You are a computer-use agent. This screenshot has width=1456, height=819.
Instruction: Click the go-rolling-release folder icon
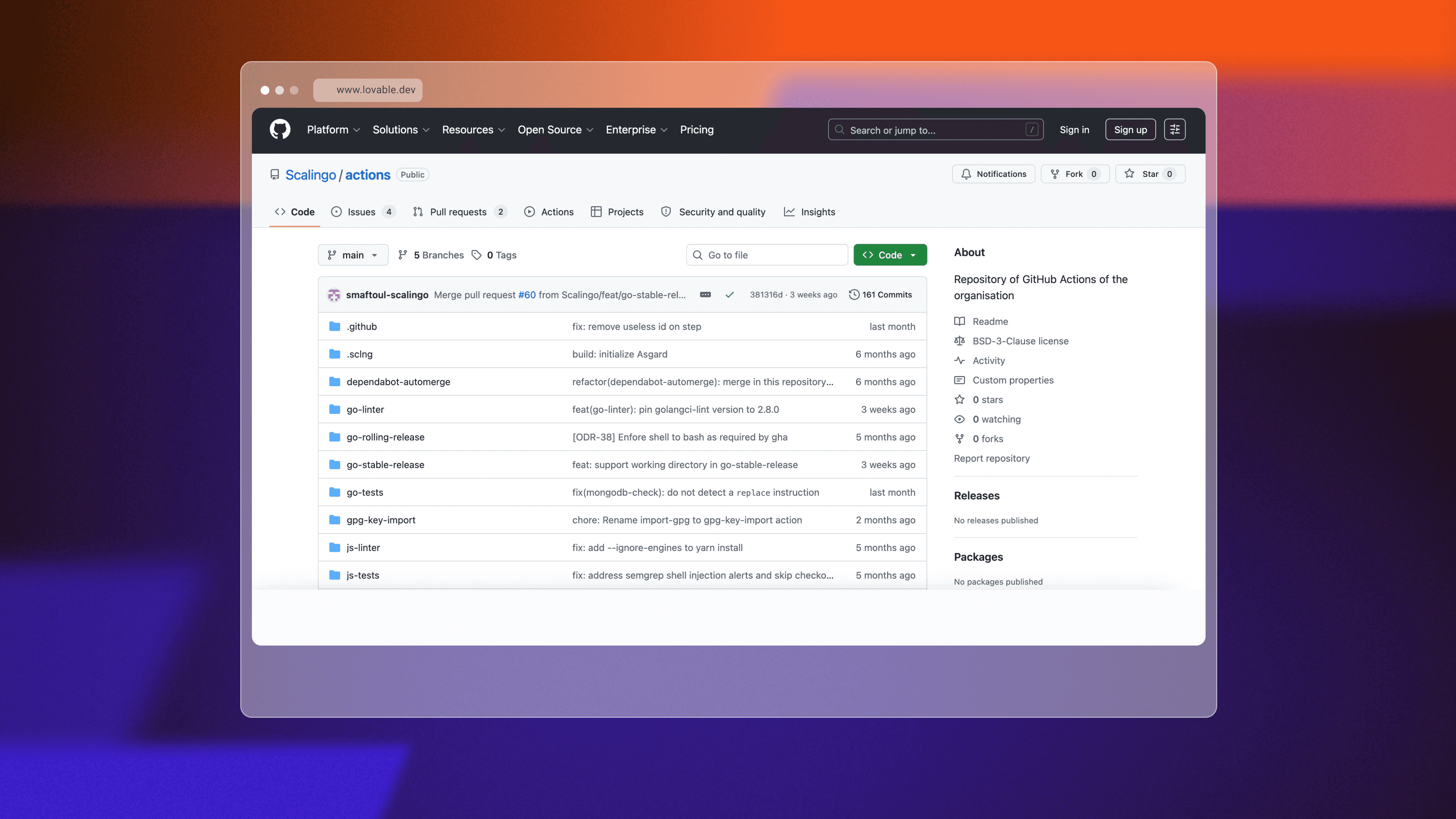335,437
